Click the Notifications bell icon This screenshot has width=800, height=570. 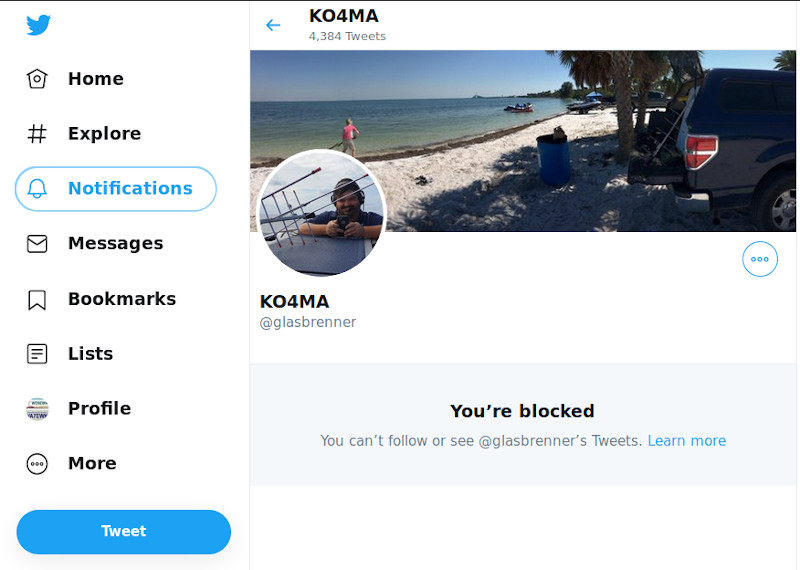[x=37, y=189]
